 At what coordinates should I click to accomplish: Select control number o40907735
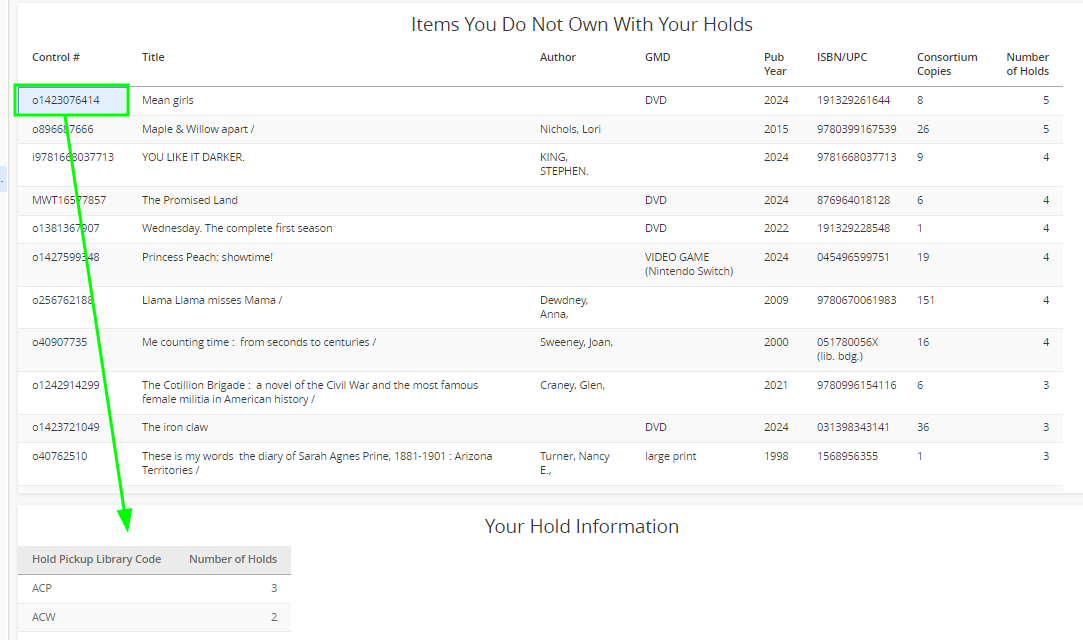point(59,342)
